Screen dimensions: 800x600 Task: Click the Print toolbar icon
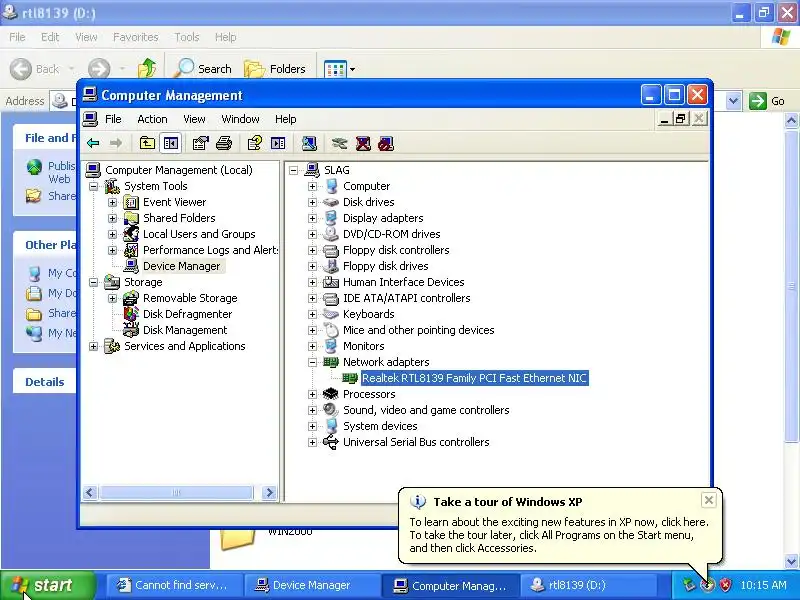click(224, 143)
